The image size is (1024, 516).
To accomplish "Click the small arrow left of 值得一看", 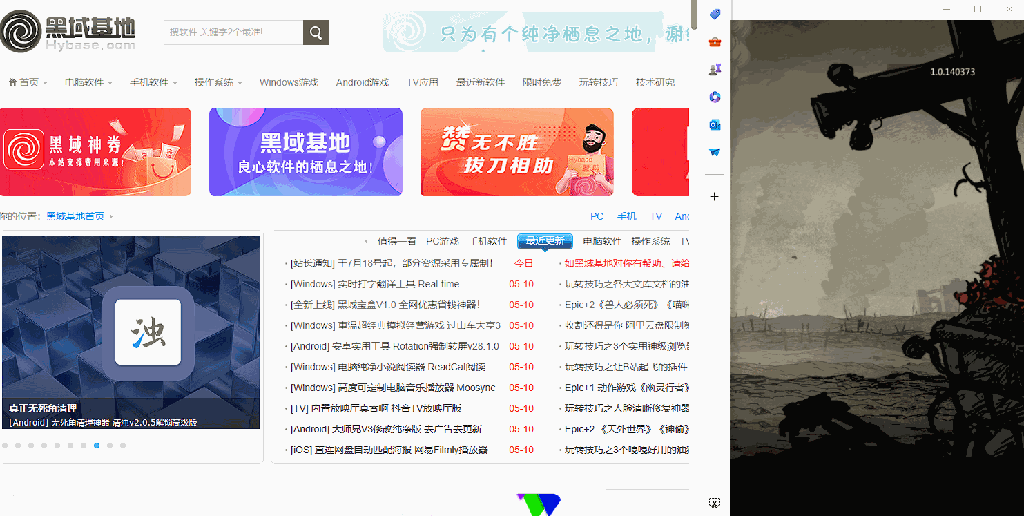I will tap(366, 241).
